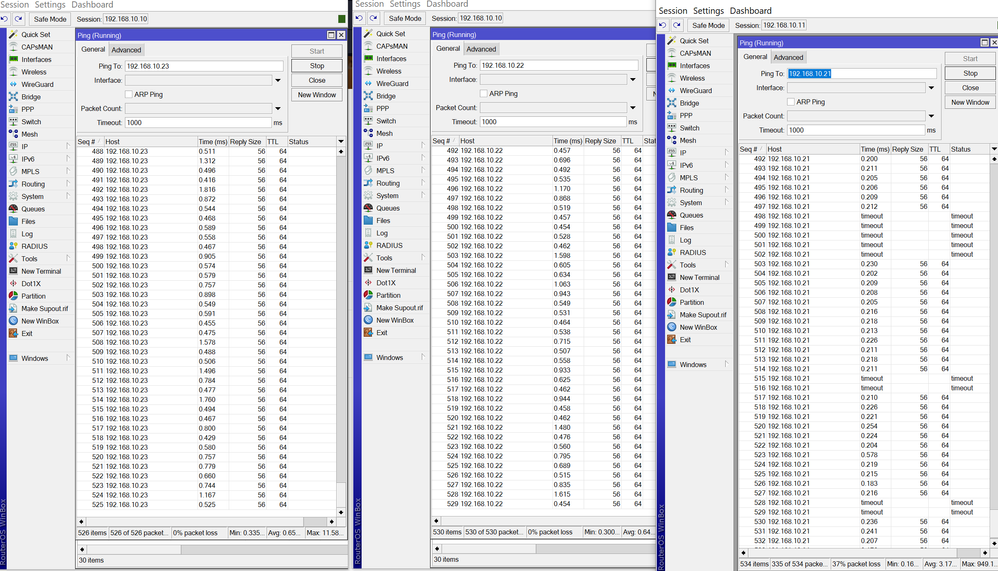998x571 pixels.
Task: Click New Window in the 192.168.10.21 ping dialog
Action: point(970,102)
